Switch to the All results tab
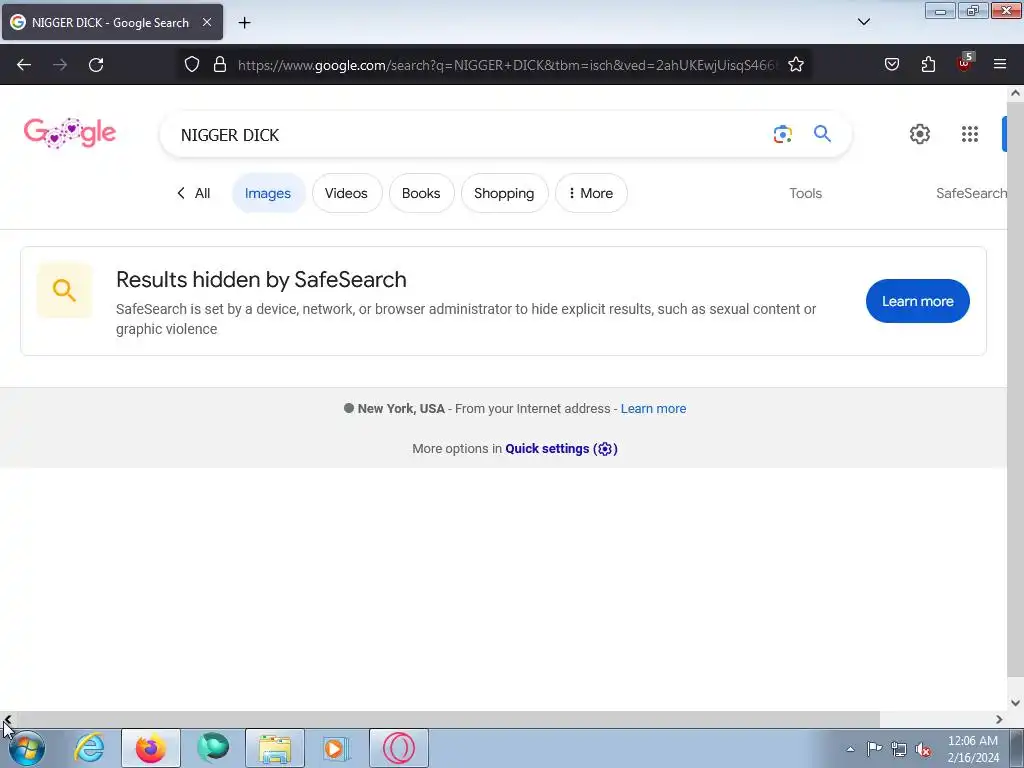Viewport: 1024px width, 768px height. [x=193, y=193]
